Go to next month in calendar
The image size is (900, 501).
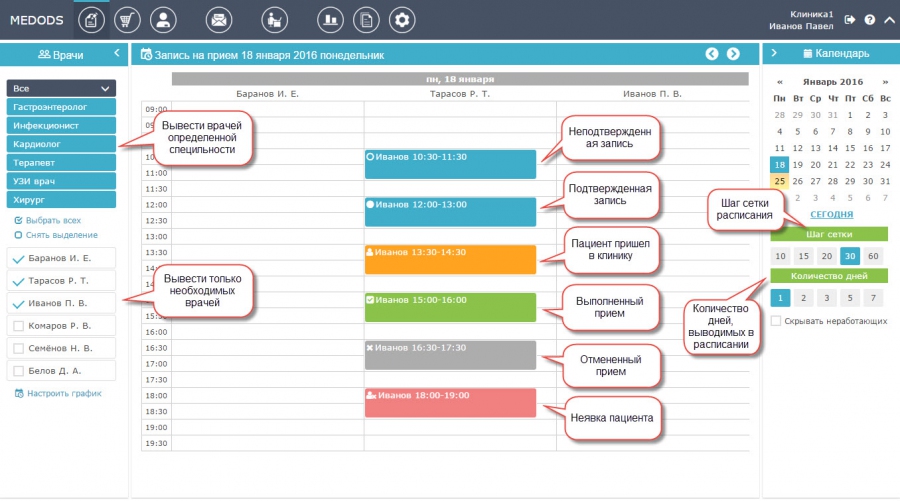885,82
